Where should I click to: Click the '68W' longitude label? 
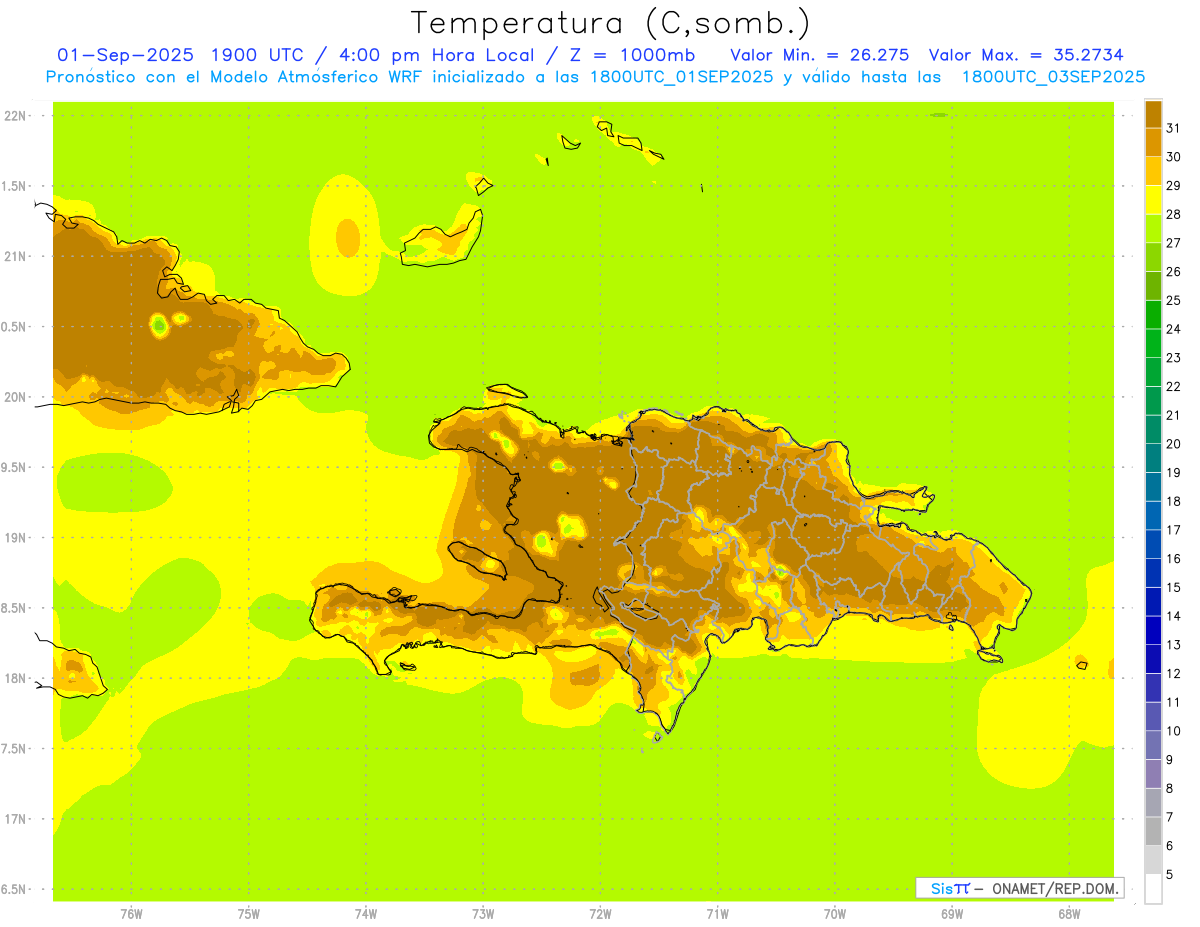pos(1069,914)
